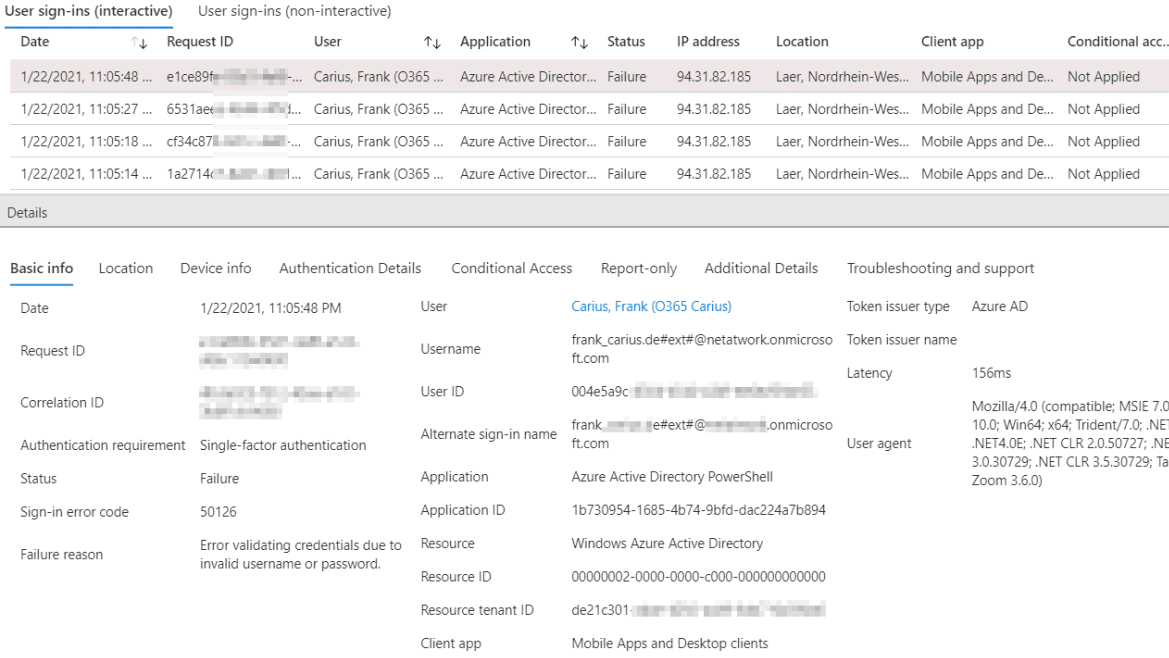This screenshot has width=1169, height=658.
Task: Select the Basic info details tab
Action: (x=42, y=268)
